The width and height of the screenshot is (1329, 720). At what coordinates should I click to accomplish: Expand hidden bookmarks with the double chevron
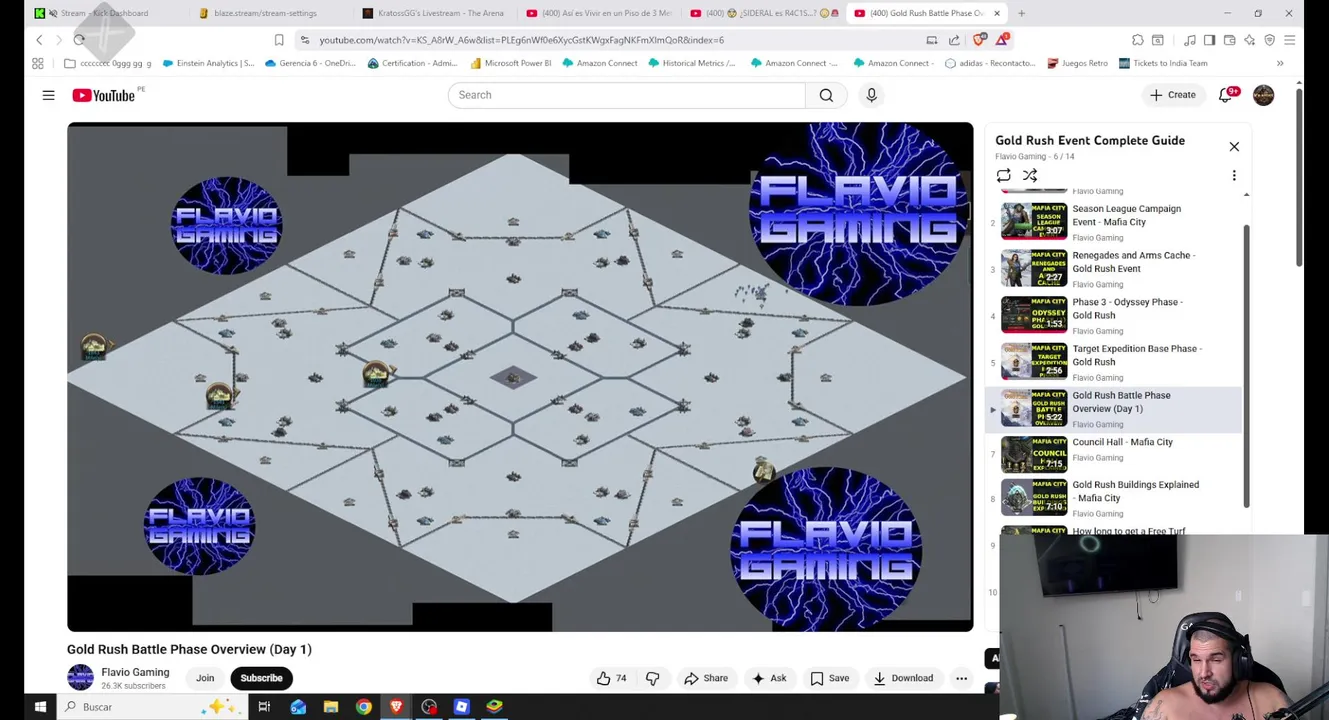click(1280, 63)
